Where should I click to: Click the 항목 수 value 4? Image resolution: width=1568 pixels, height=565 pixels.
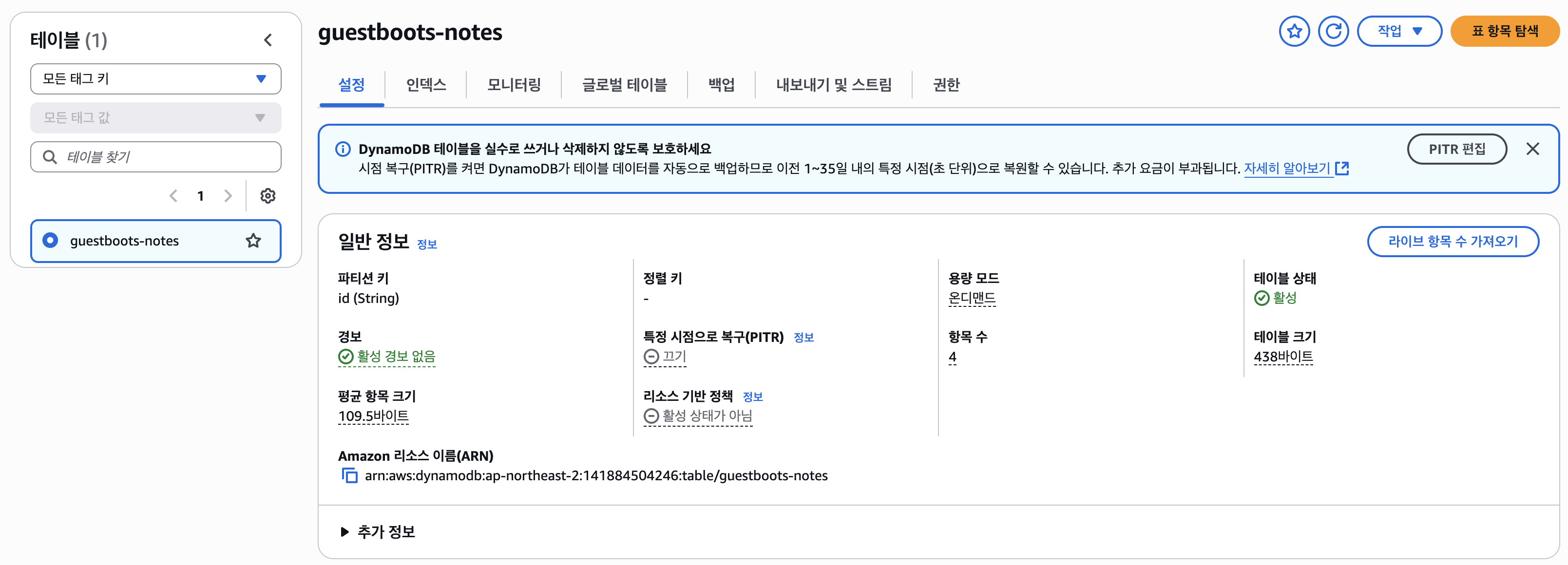(x=953, y=357)
